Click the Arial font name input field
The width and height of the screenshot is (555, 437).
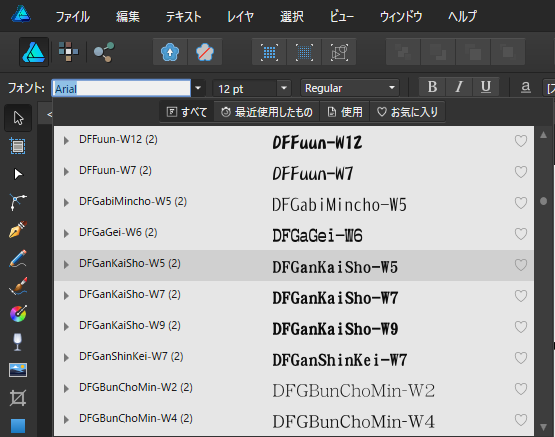[x=121, y=88]
